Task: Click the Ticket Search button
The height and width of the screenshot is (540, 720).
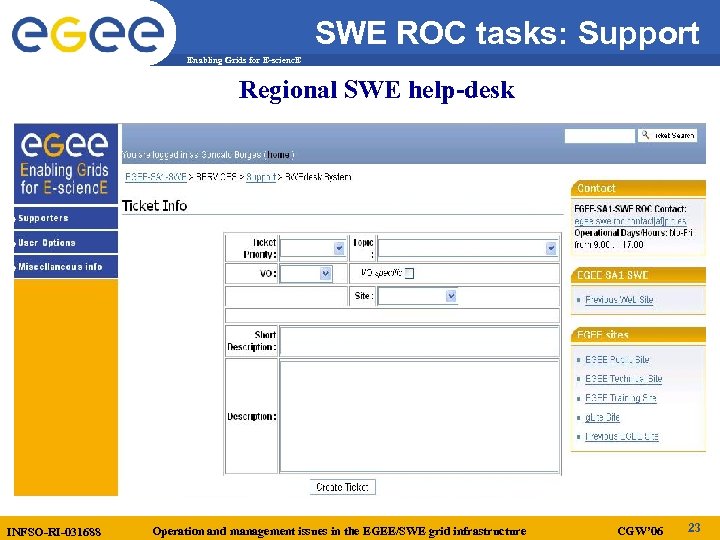Action: [667, 135]
